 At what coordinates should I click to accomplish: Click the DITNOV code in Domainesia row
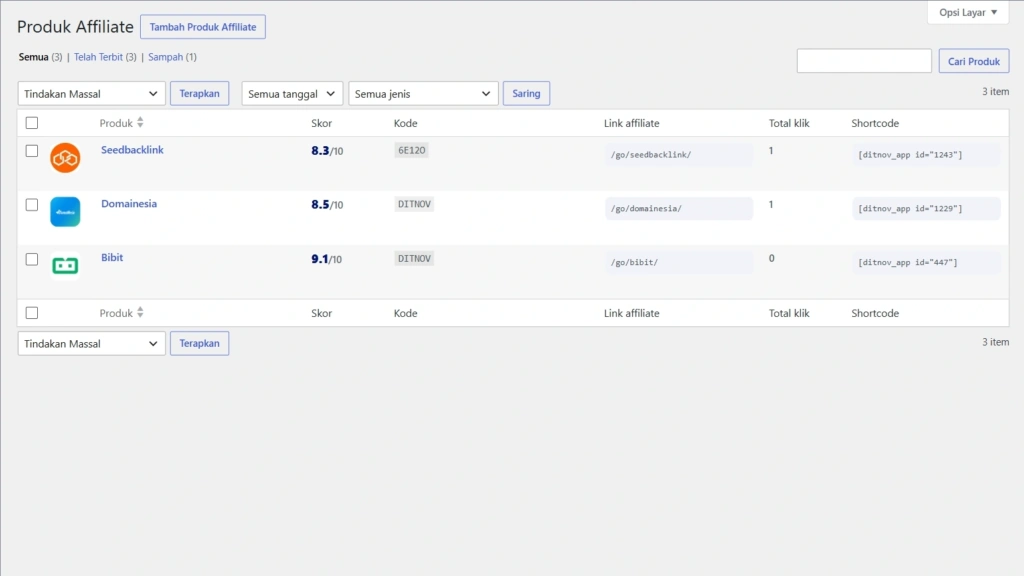[414, 204]
